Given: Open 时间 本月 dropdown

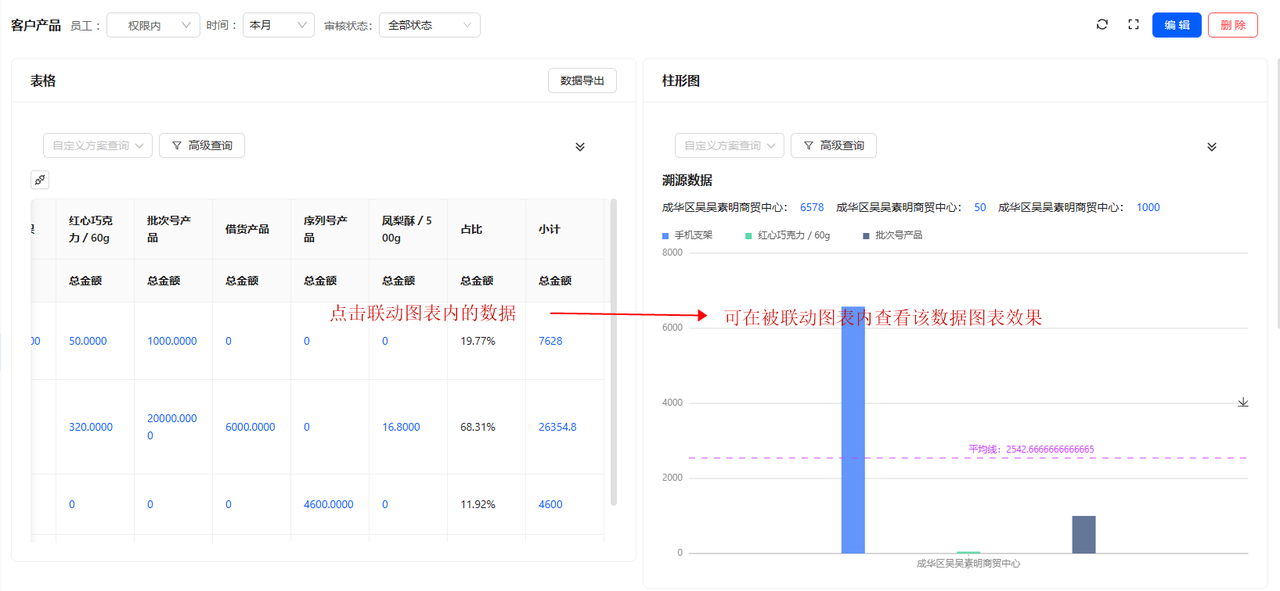Looking at the screenshot, I should click(x=279, y=25).
